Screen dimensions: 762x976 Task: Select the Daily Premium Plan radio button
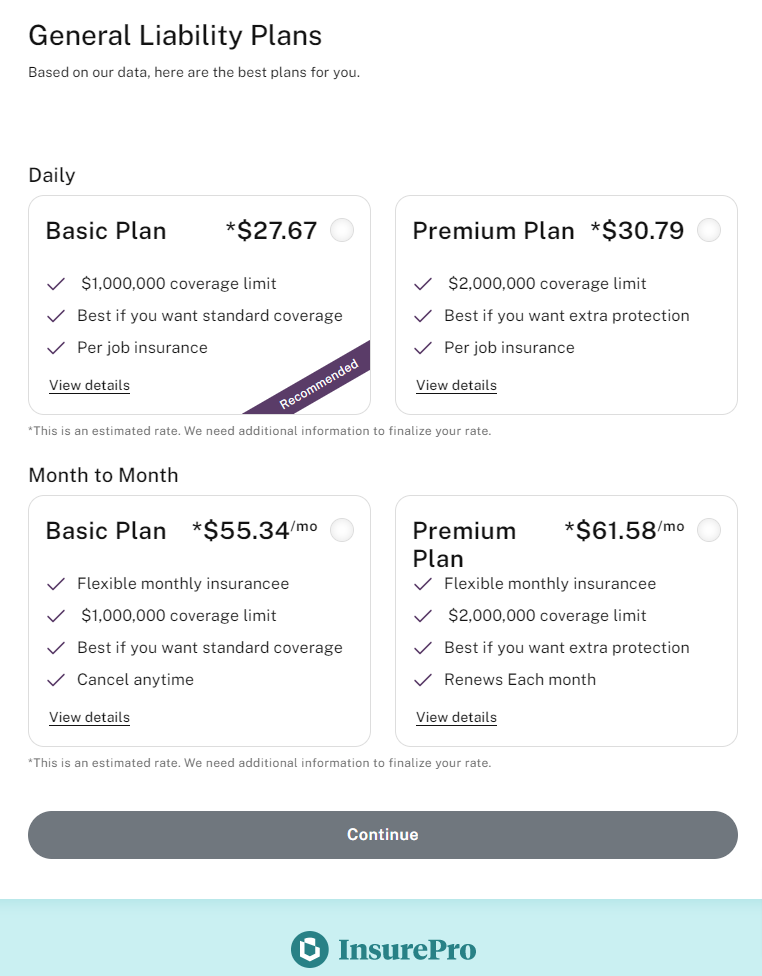point(709,231)
